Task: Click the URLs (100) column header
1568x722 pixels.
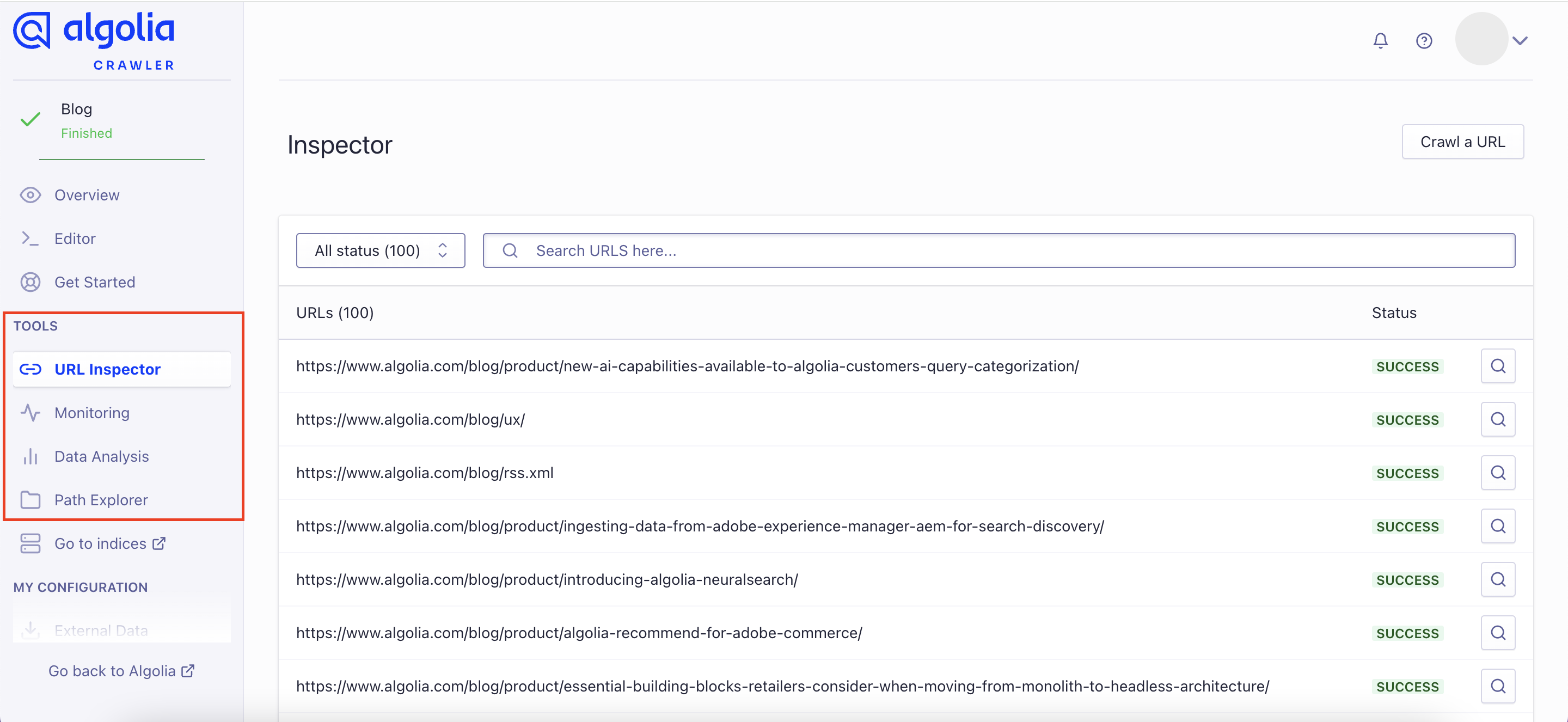Action: 335,313
